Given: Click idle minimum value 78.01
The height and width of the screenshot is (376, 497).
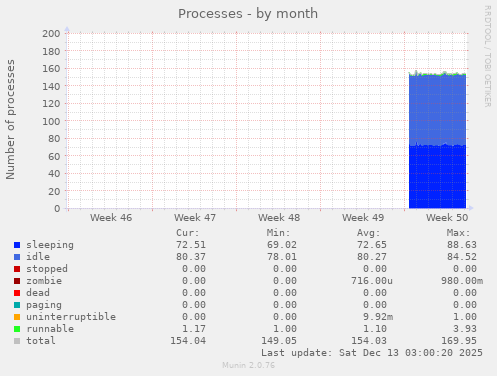Looking at the screenshot, I should tap(282, 257).
